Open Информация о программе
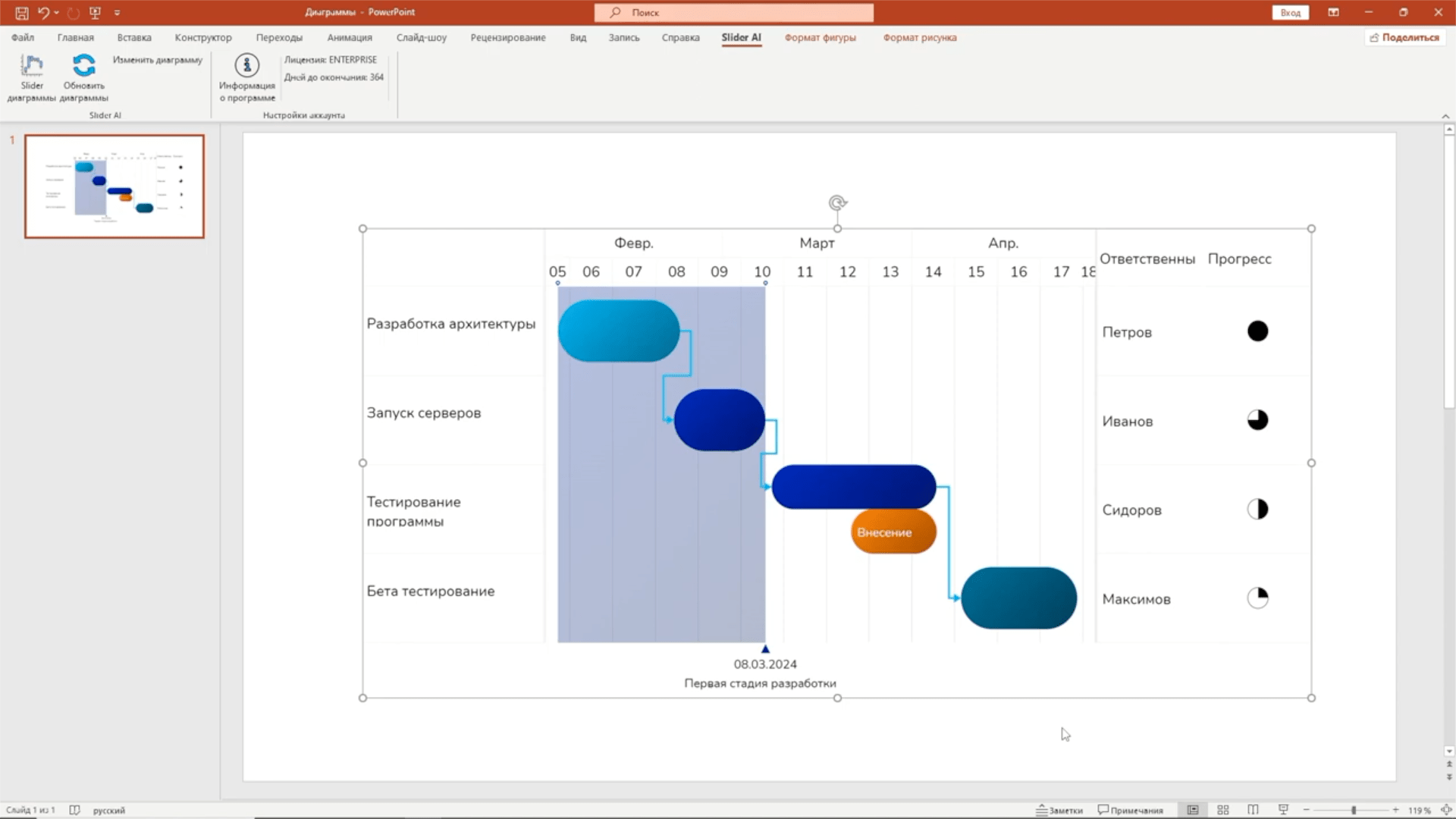 (x=246, y=77)
